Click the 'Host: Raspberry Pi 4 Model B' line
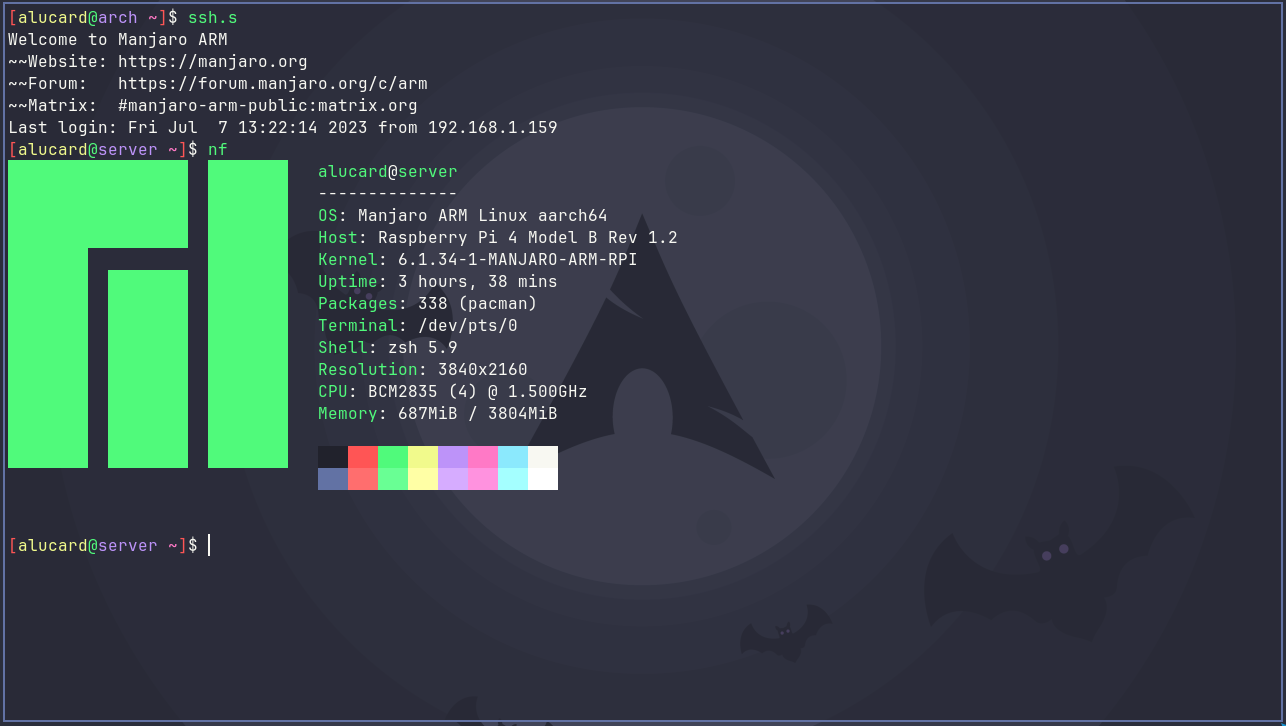1286x726 pixels. point(498,238)
